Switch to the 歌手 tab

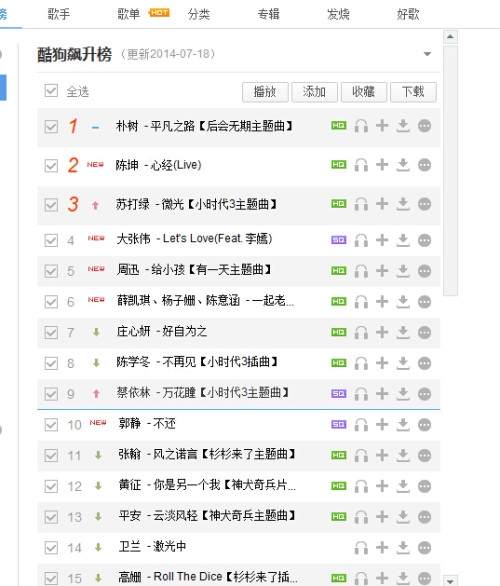click(59, 14)
